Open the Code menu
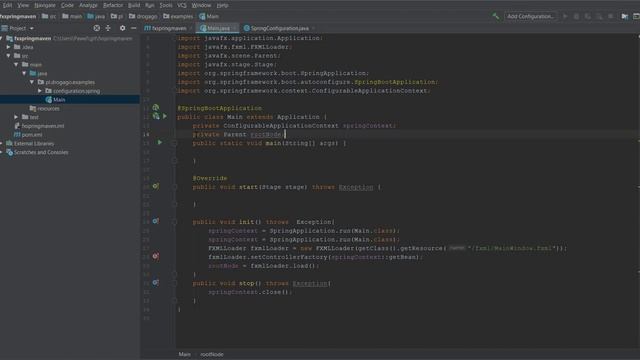Viewport: 640px width, 360px height. click(67, 5)
